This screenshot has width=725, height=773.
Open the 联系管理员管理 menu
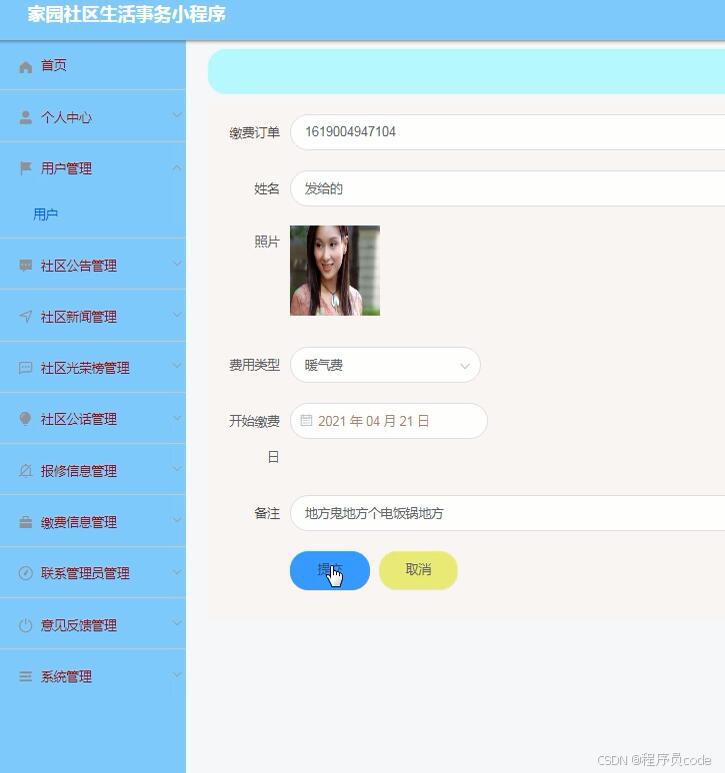[x=93, y=573]
